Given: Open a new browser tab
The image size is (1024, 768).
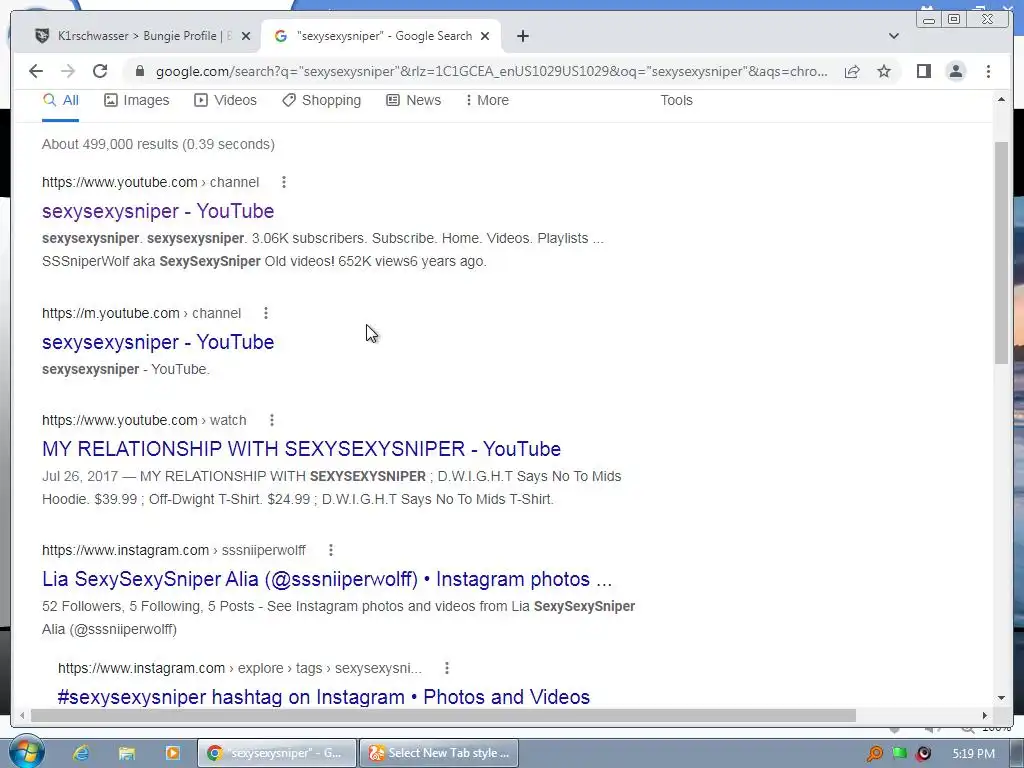Looking at the screenshot, I should pyautogui.click(x=522, y=36).
